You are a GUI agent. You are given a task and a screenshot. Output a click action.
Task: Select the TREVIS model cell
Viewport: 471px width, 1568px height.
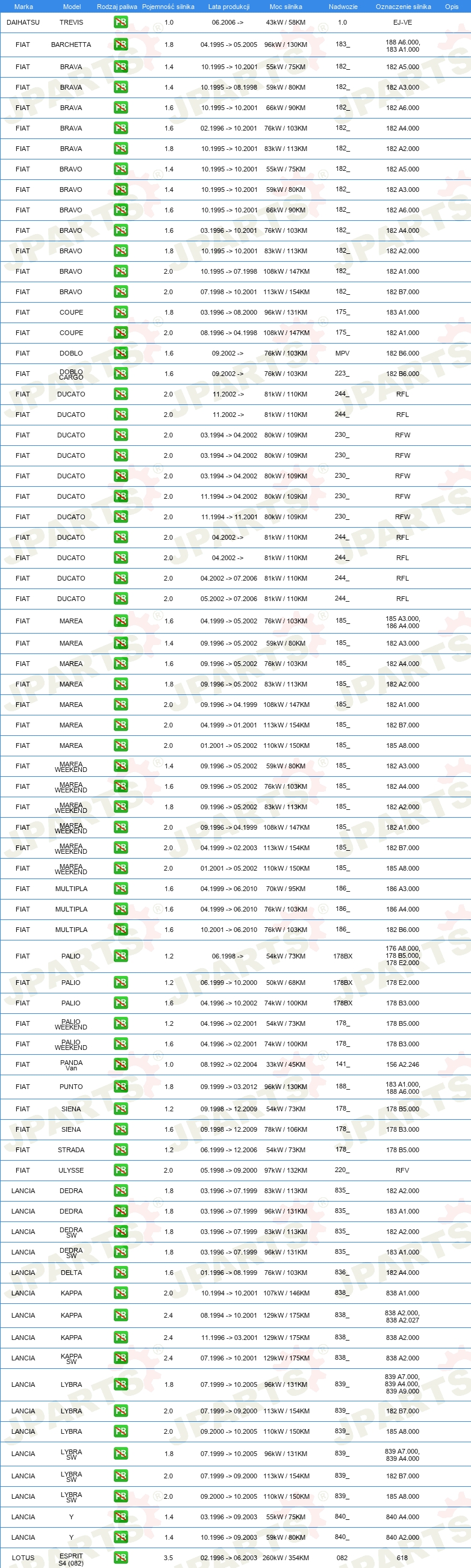click(71, 22)
